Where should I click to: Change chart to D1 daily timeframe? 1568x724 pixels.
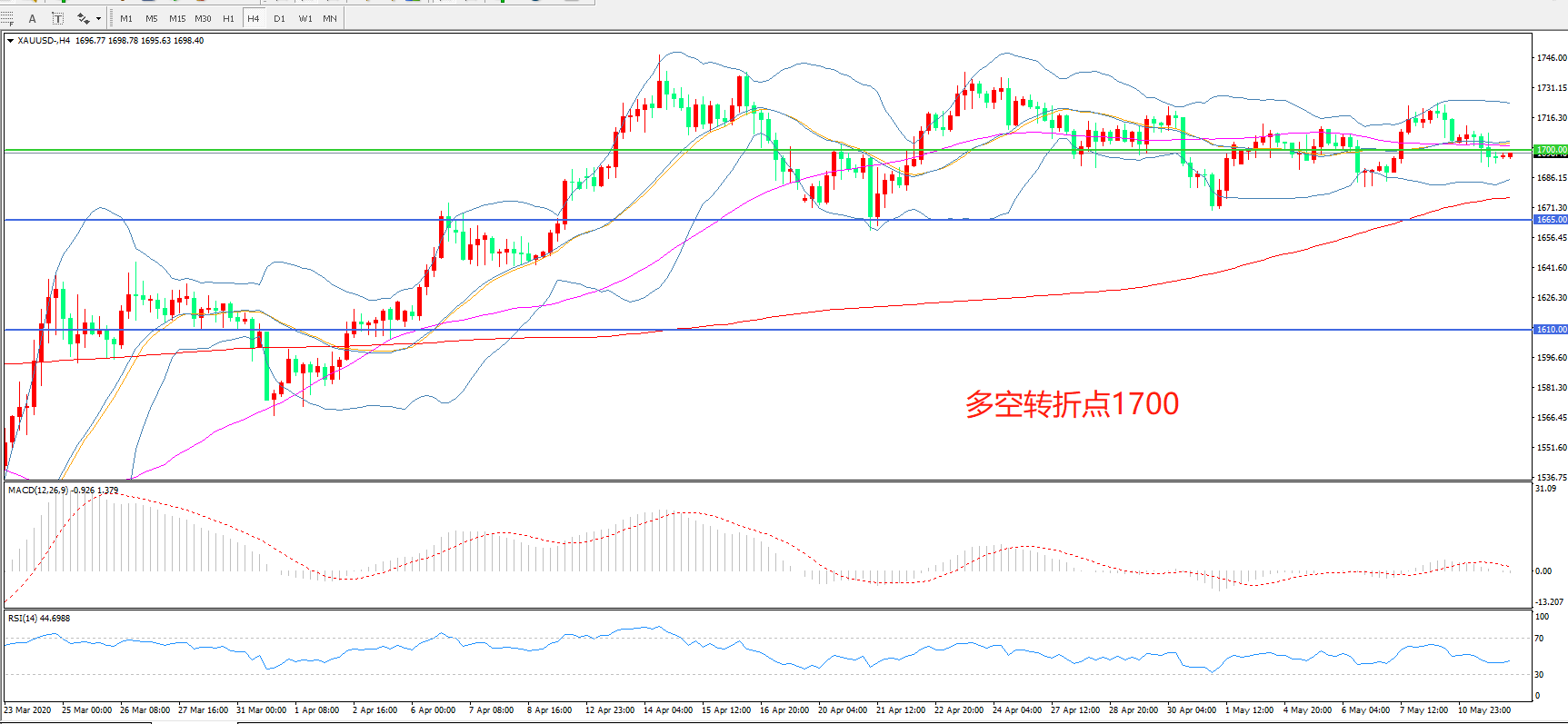pos(279,18)
